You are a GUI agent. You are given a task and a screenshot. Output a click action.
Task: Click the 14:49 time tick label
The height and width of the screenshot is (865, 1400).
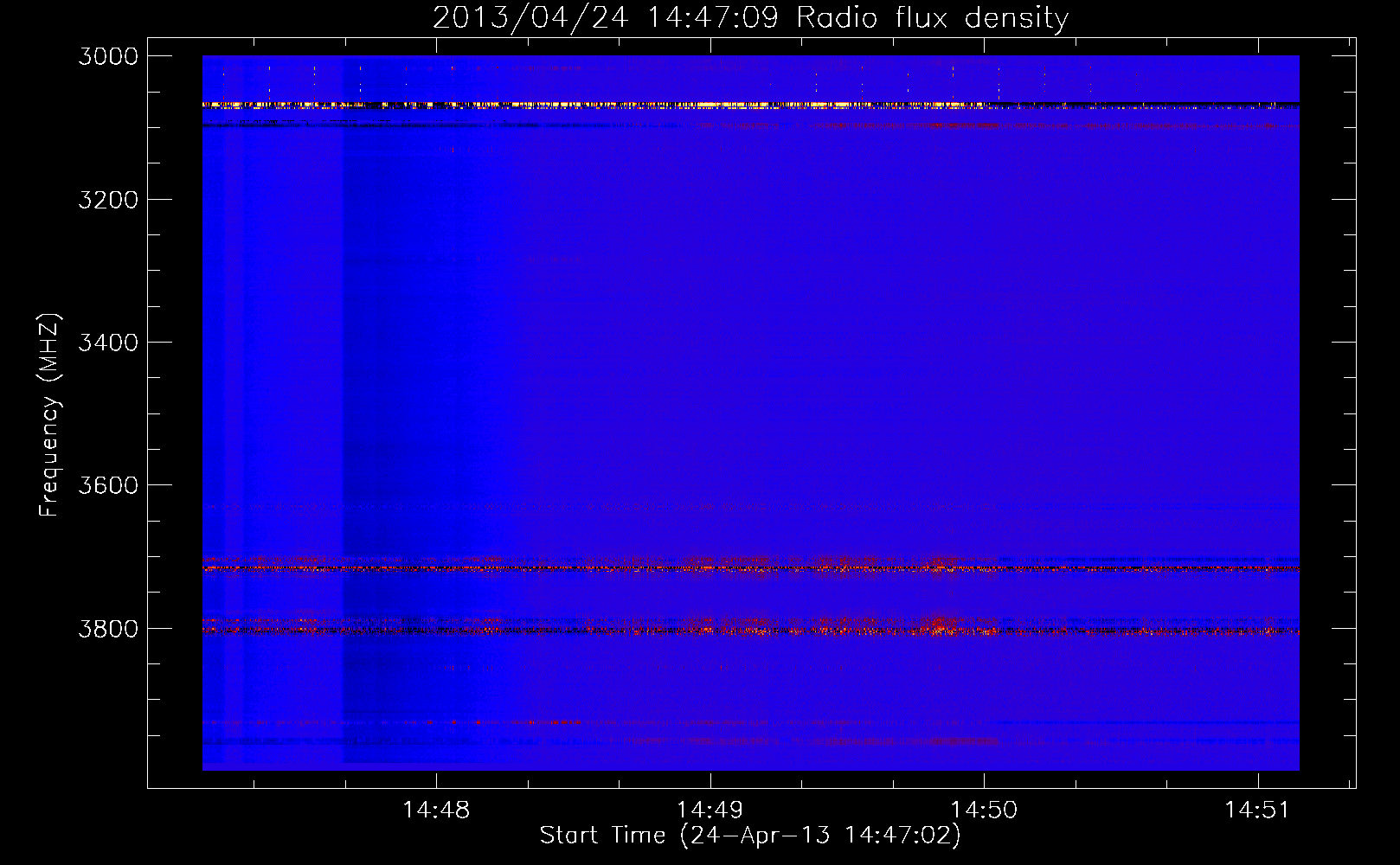pyautogui.click(x=710, y=811)
